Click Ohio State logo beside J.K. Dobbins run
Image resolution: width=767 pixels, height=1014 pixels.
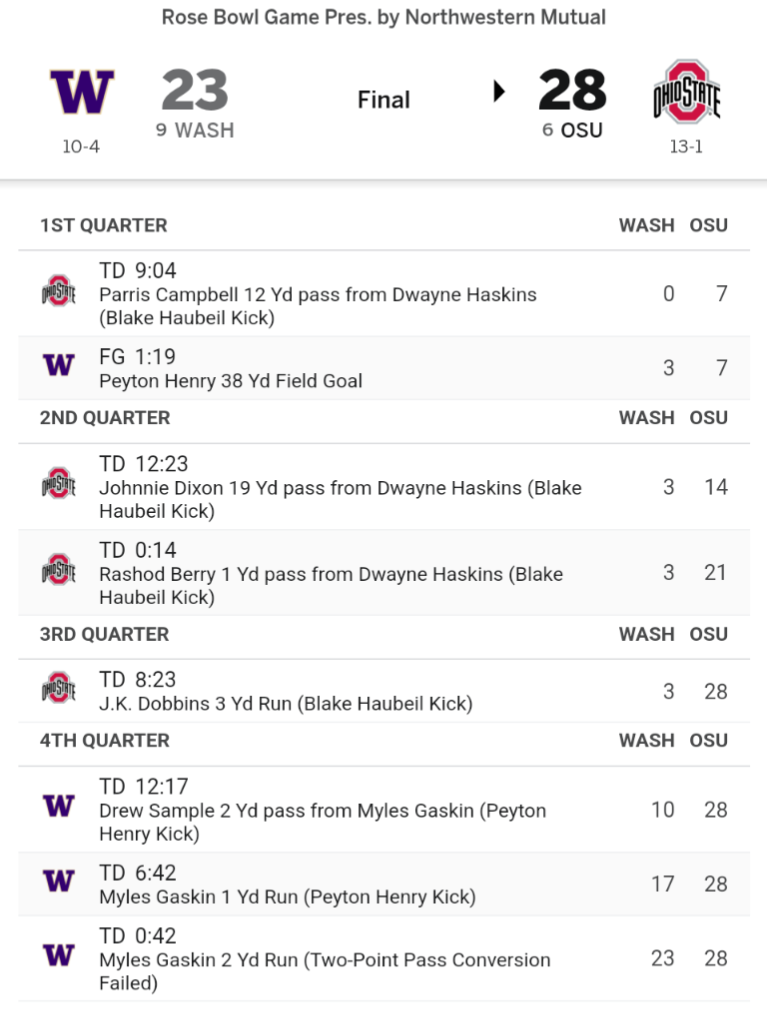(x=58, y=690)
